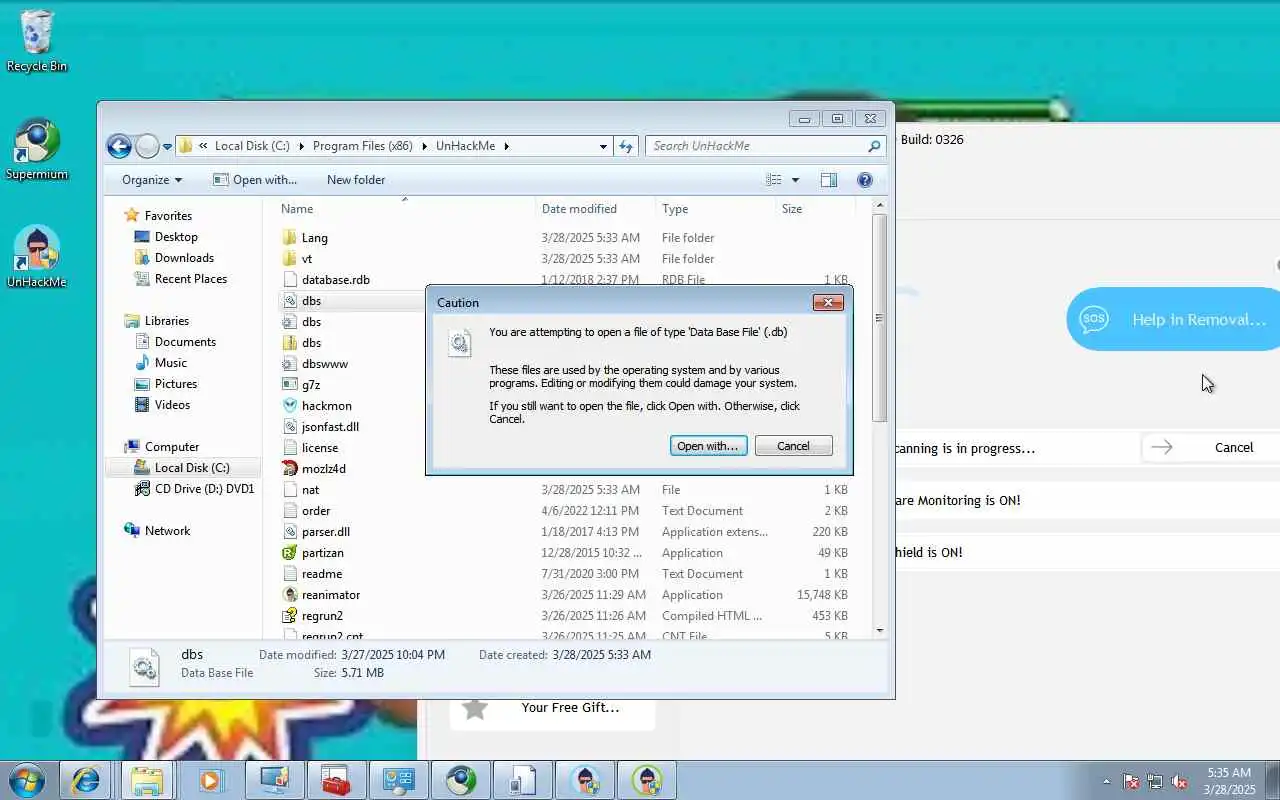This screenshot has height=800, width=1280.
Task: Click Open with... in Explorer toolbar
Action: click(255, 180)
